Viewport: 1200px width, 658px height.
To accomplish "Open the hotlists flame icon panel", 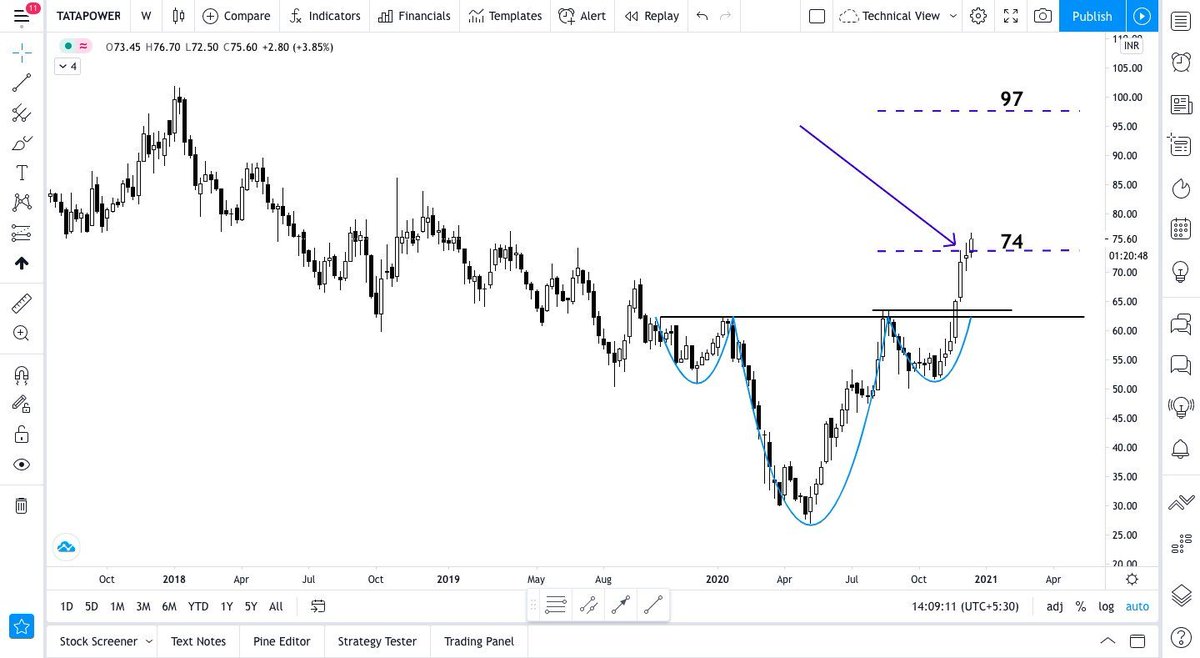I will pyautogui.click(x=1180, y=188).
